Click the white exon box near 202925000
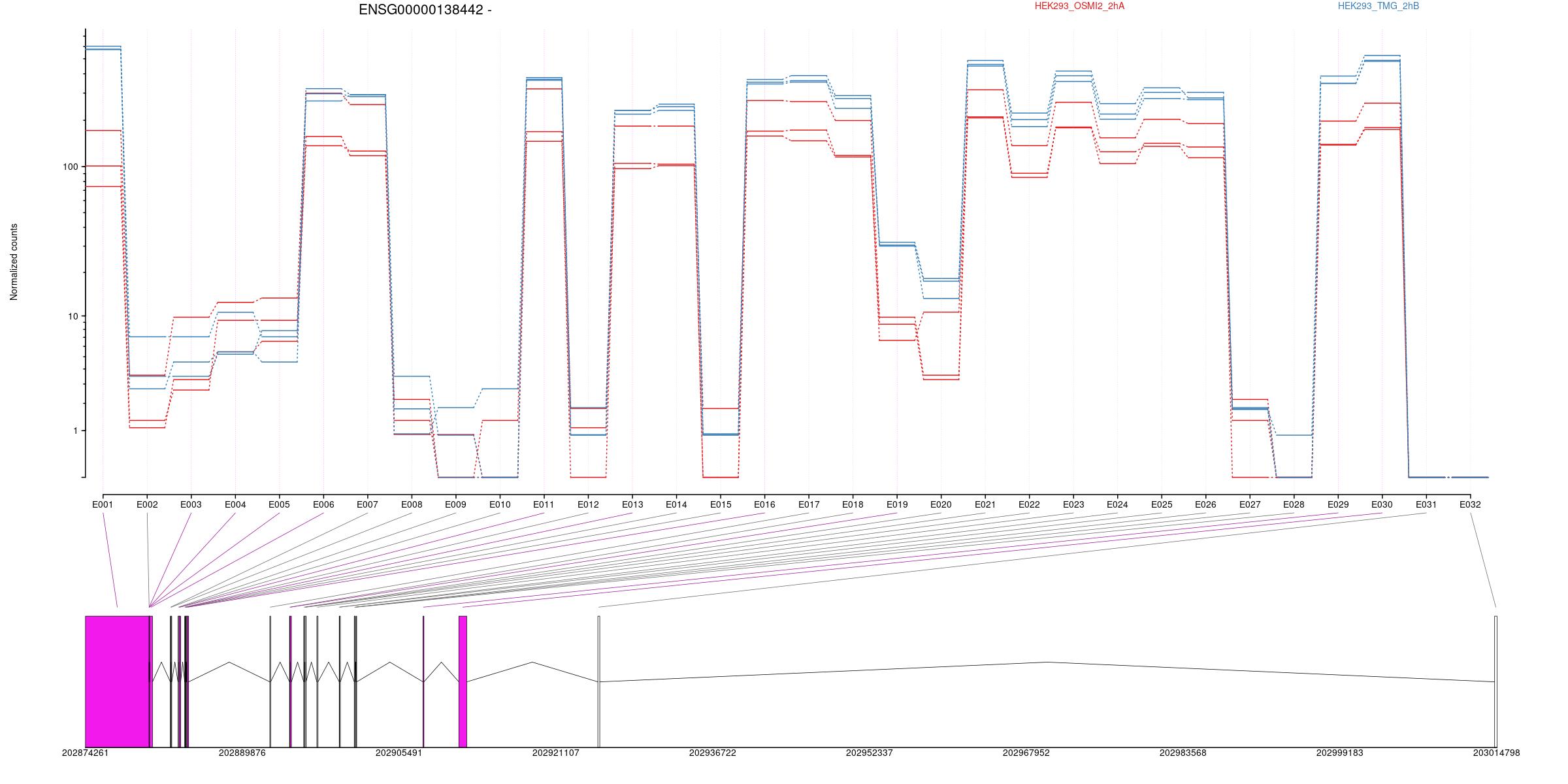This screenshot has height=784, width=1568. [x=598, y=681]
